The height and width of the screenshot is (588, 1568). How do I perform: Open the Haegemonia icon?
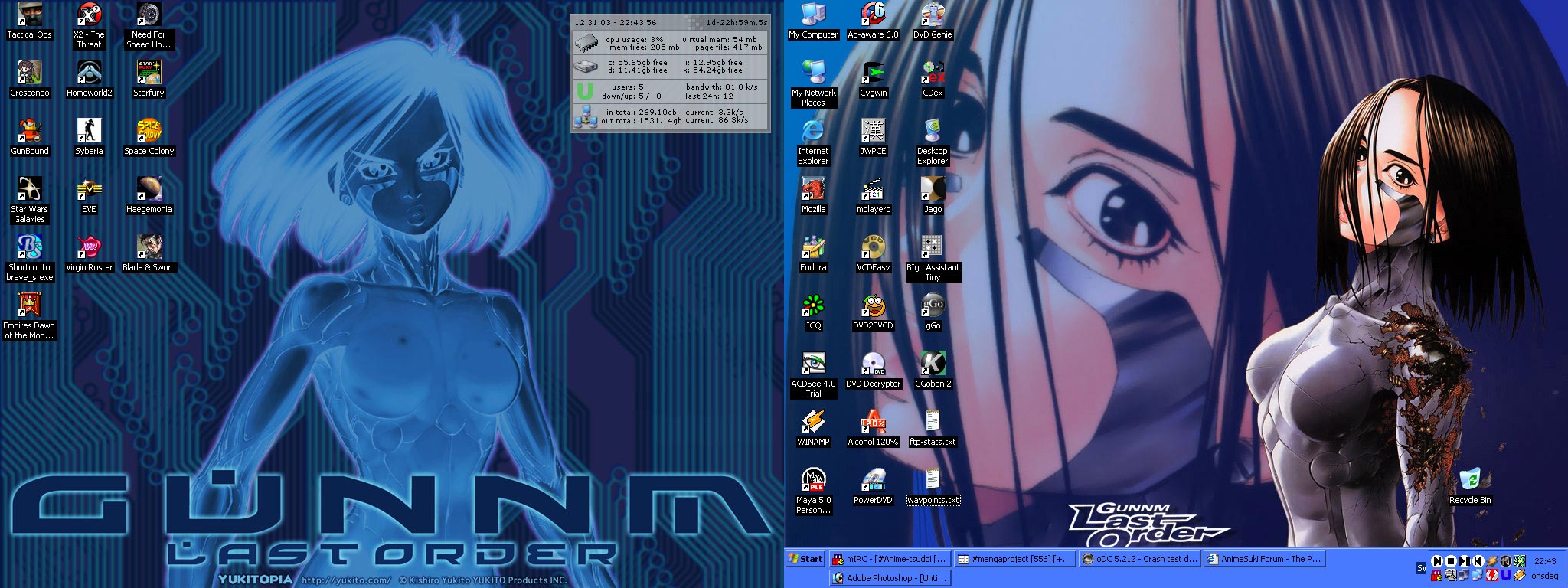coord(149,195)
